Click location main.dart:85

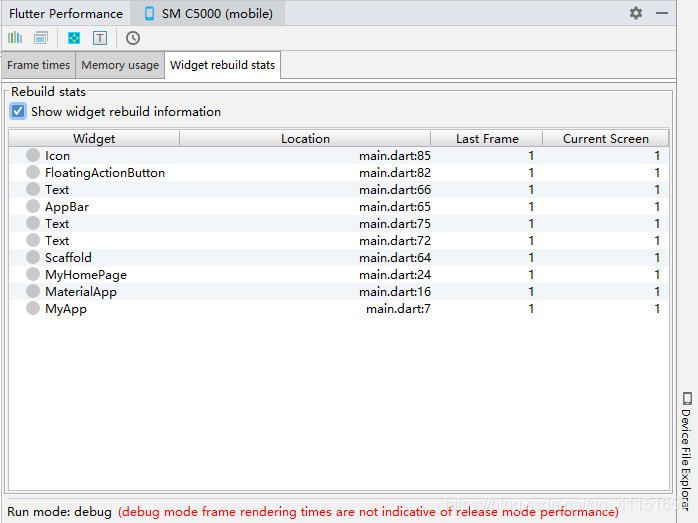coord(395,156)
